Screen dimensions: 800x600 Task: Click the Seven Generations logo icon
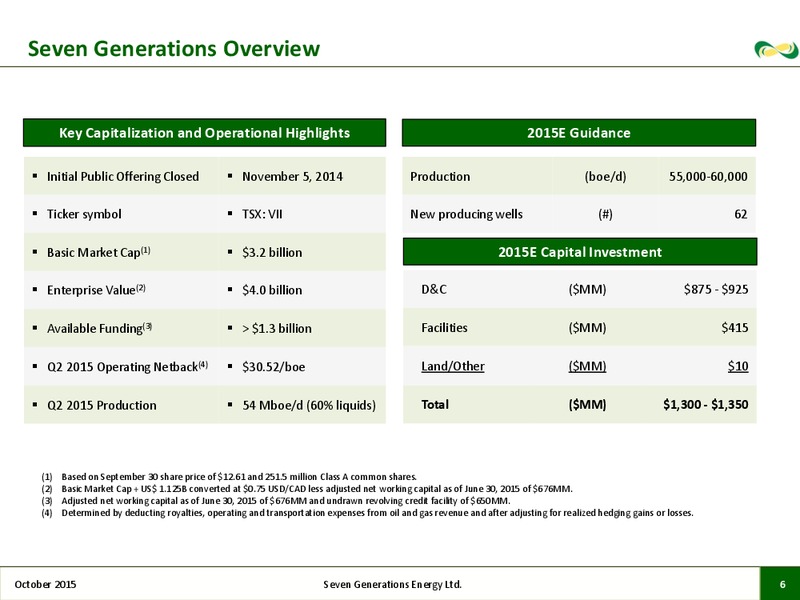point(777,50)
